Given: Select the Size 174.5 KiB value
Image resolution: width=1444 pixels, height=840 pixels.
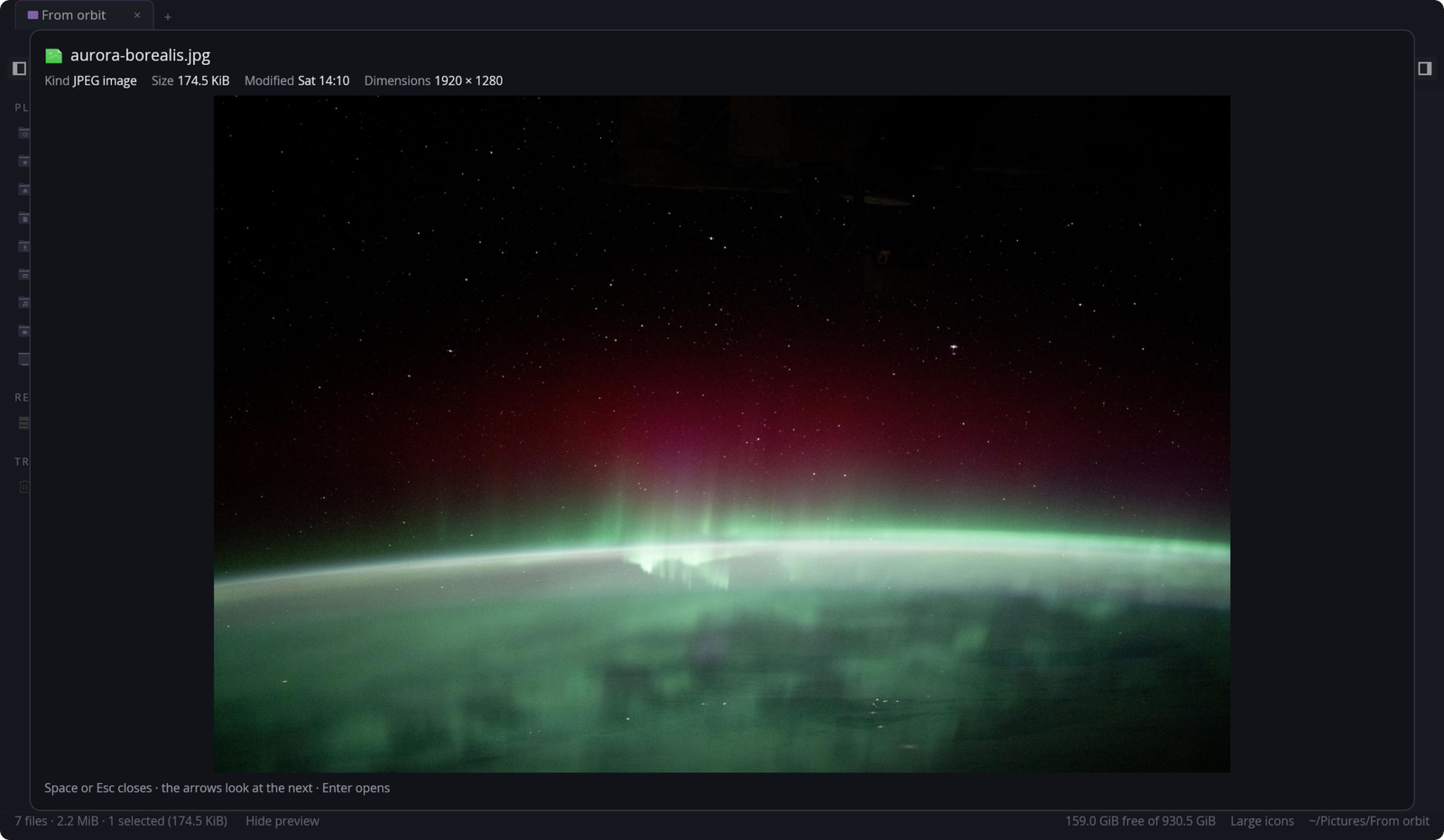Looking at the screenshot, I should 190,80.
